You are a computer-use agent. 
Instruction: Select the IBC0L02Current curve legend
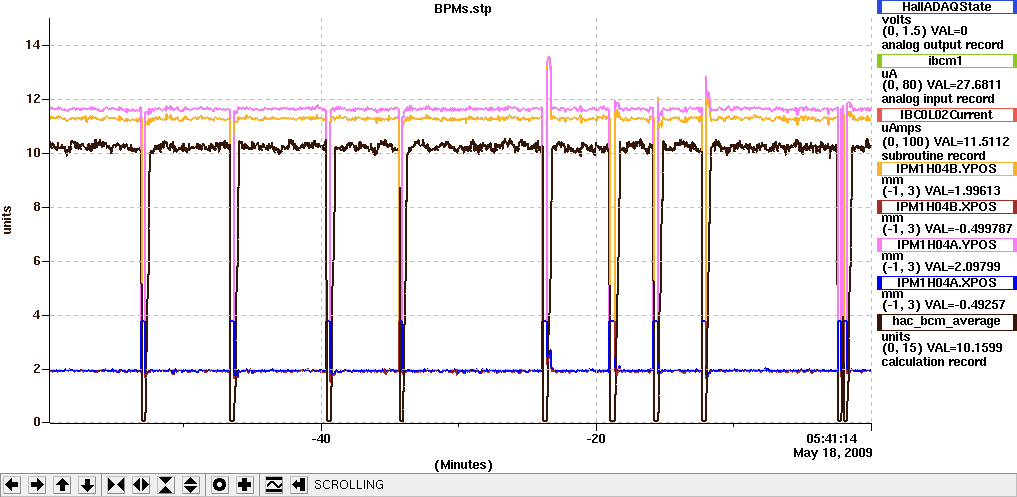tap(946, 115)
